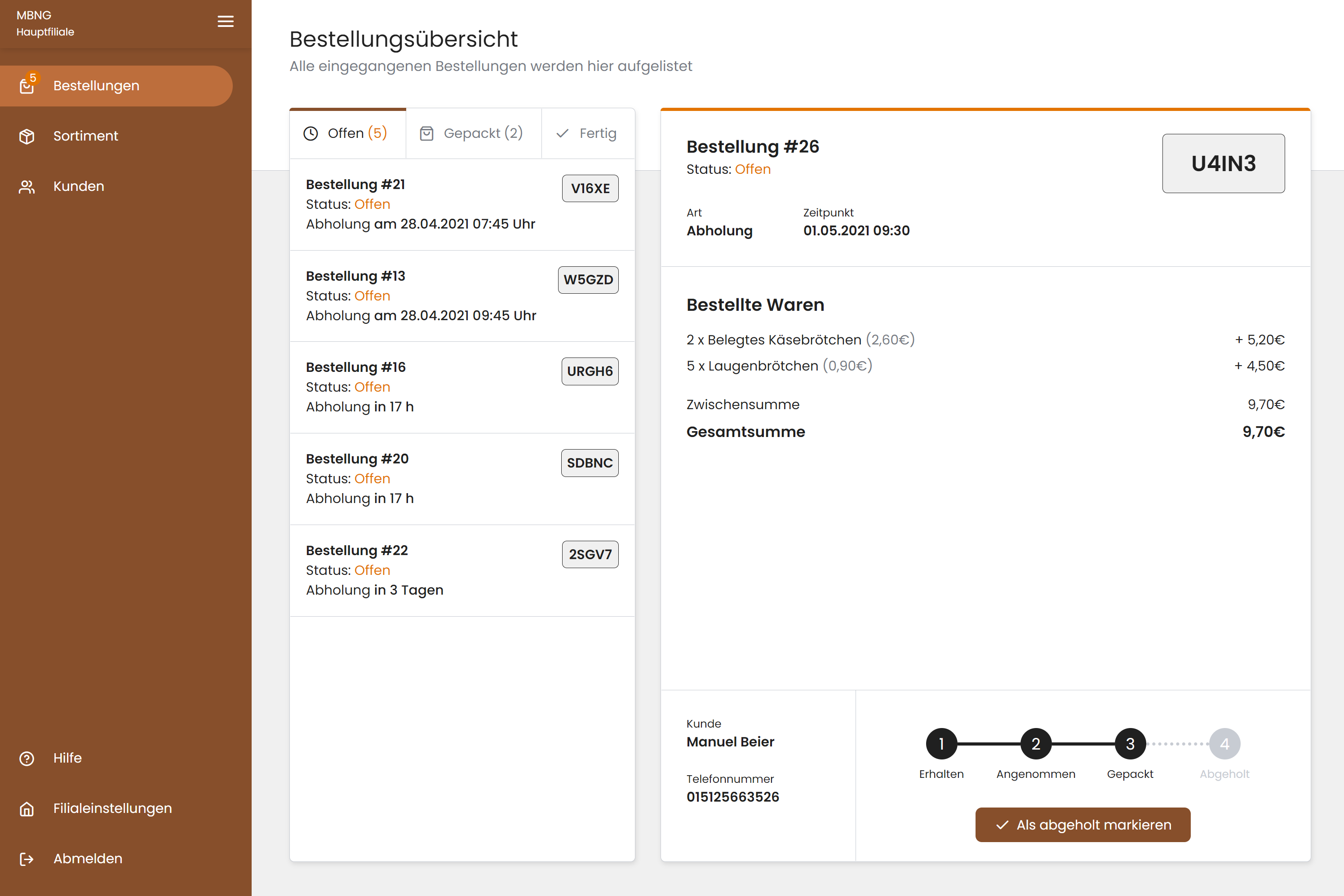Open the Bestellungen orders icon
This screenshot has height=896, width=1344.
pos(27,86)
